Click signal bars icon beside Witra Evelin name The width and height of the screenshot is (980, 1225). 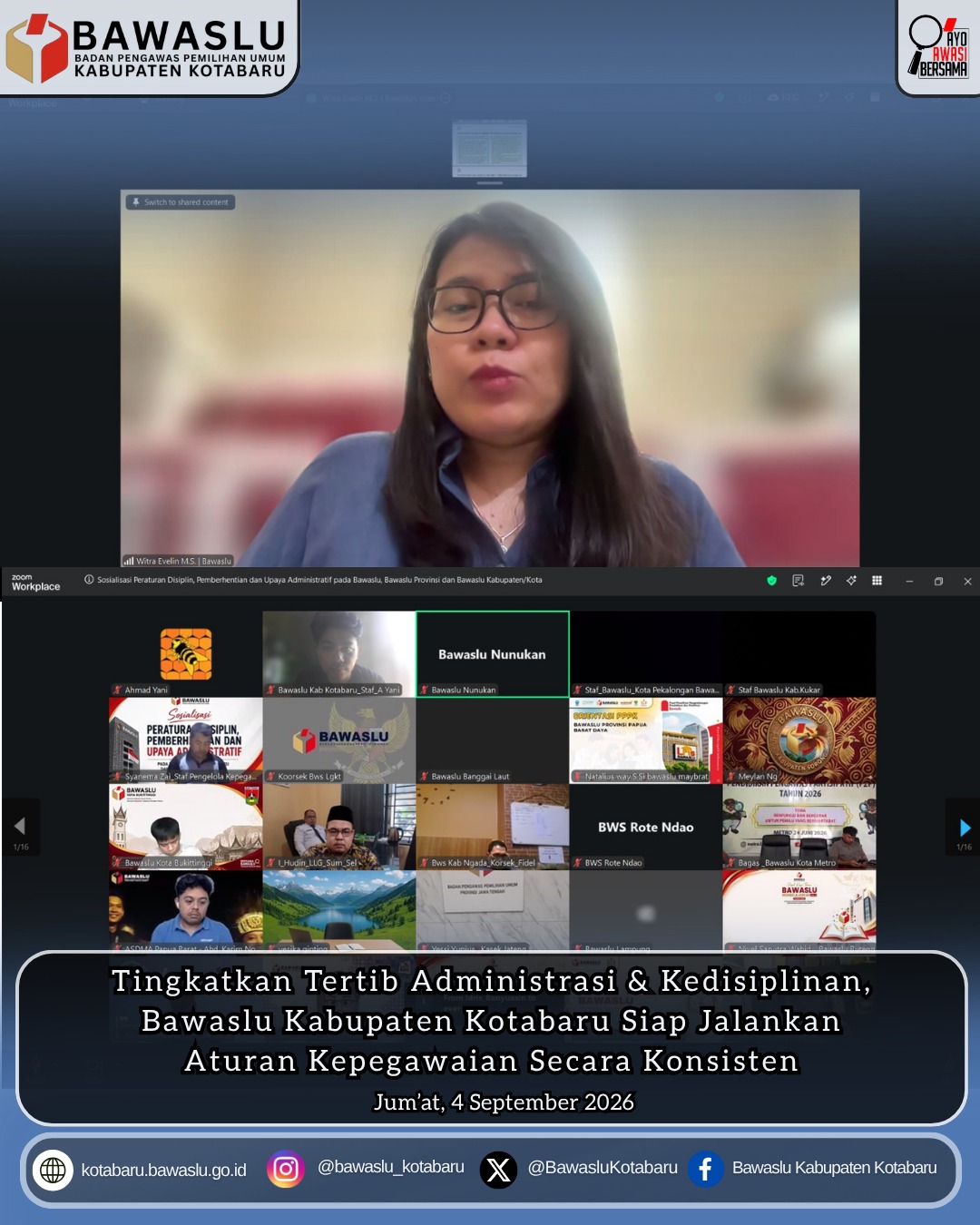pyautogui.click(x=129, y=561)
